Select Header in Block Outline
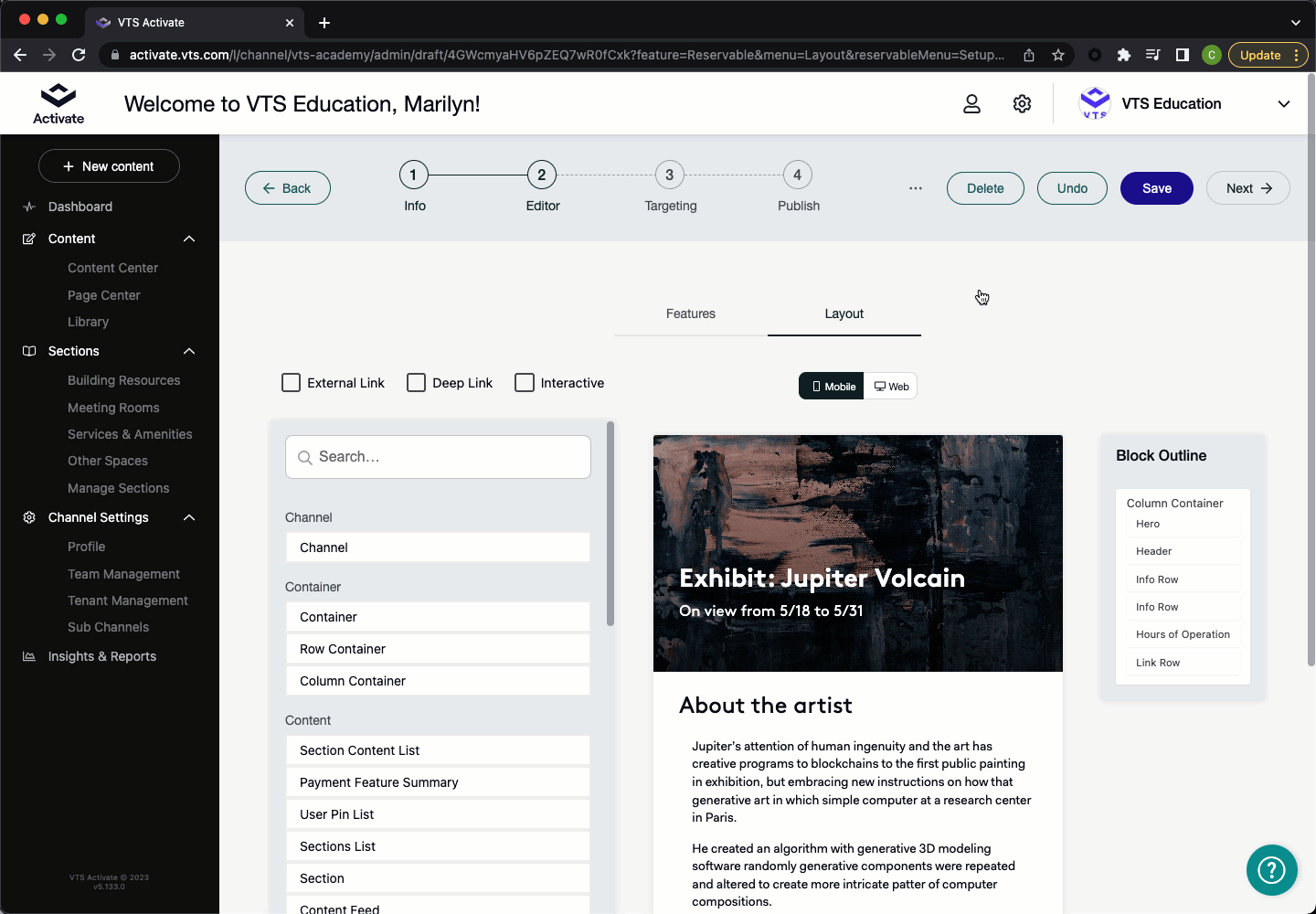This screenshot has height=914, width=1316. point(1183,551)
